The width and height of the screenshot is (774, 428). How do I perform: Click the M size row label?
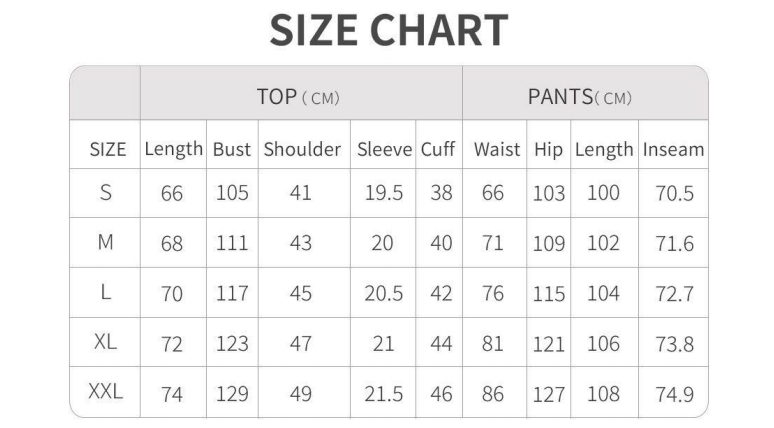click(x=105, y=243)
